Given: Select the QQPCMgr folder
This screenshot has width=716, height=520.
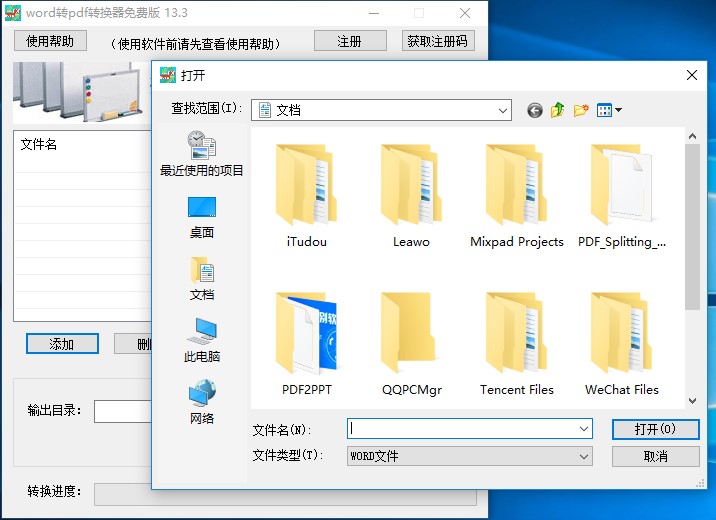Looking at the screenshot, I should tap(411, 344).
